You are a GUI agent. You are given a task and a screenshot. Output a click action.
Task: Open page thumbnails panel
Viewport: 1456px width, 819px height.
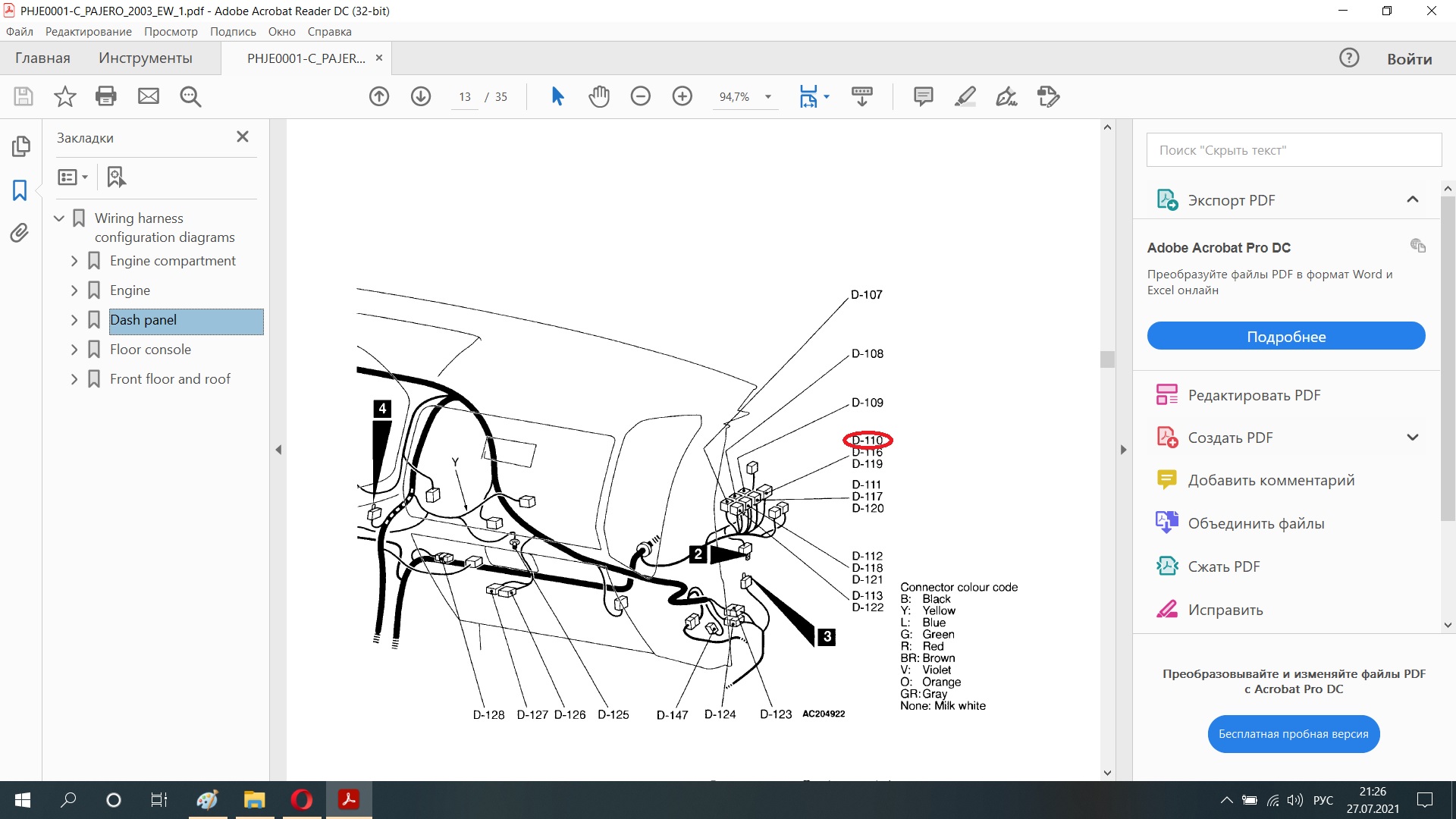tap(20, 146)
